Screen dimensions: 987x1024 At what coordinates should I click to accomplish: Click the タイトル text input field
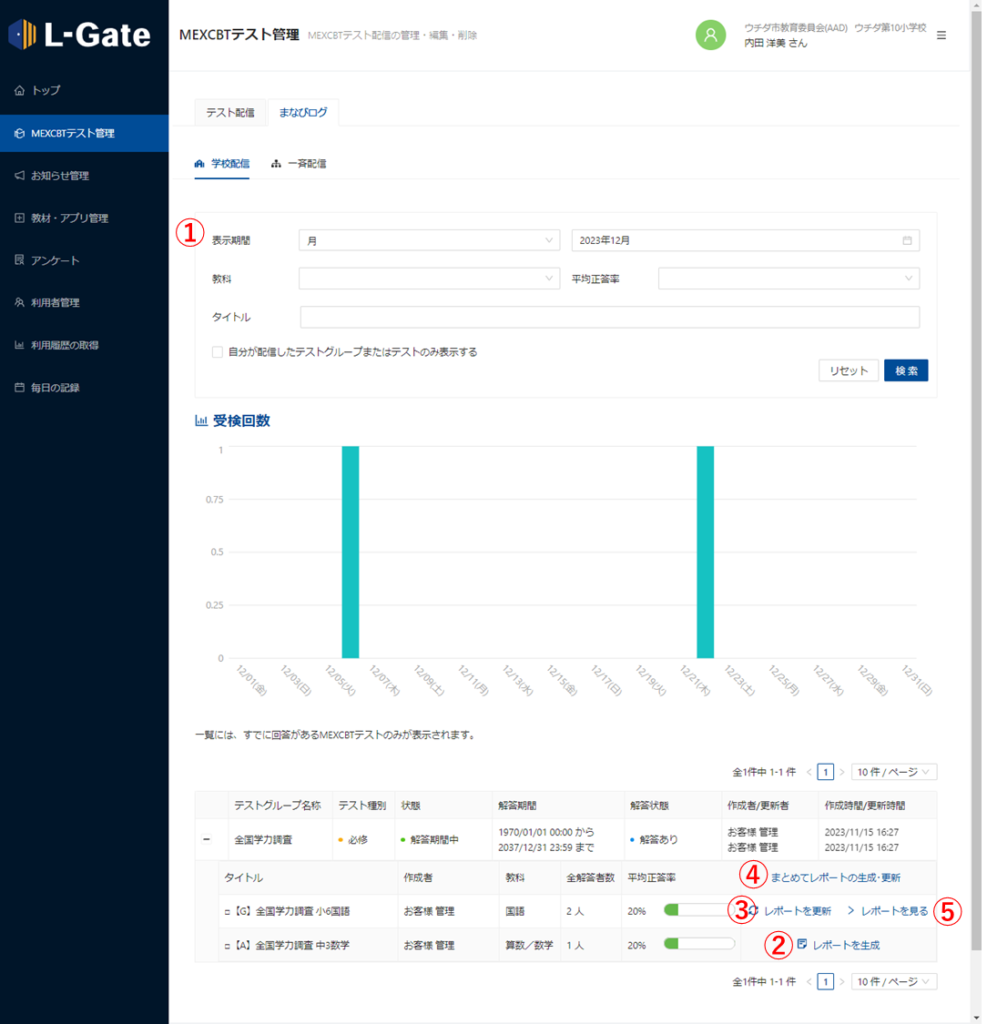pos(609,317)
